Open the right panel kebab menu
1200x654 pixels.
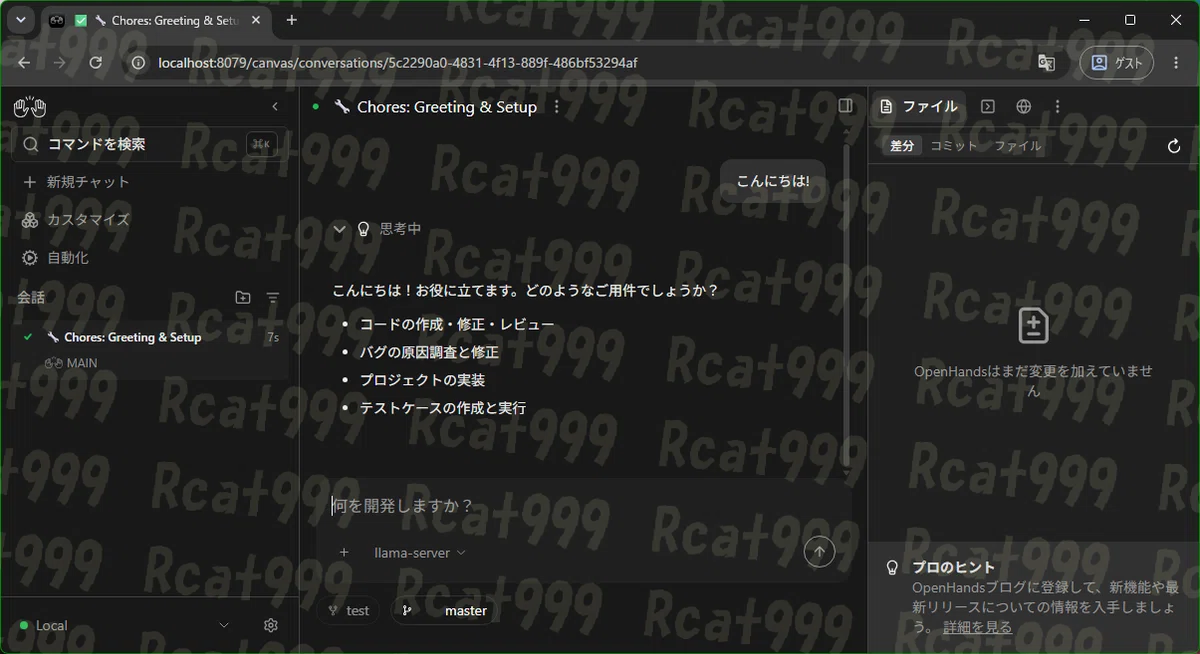pos(1057,107)
